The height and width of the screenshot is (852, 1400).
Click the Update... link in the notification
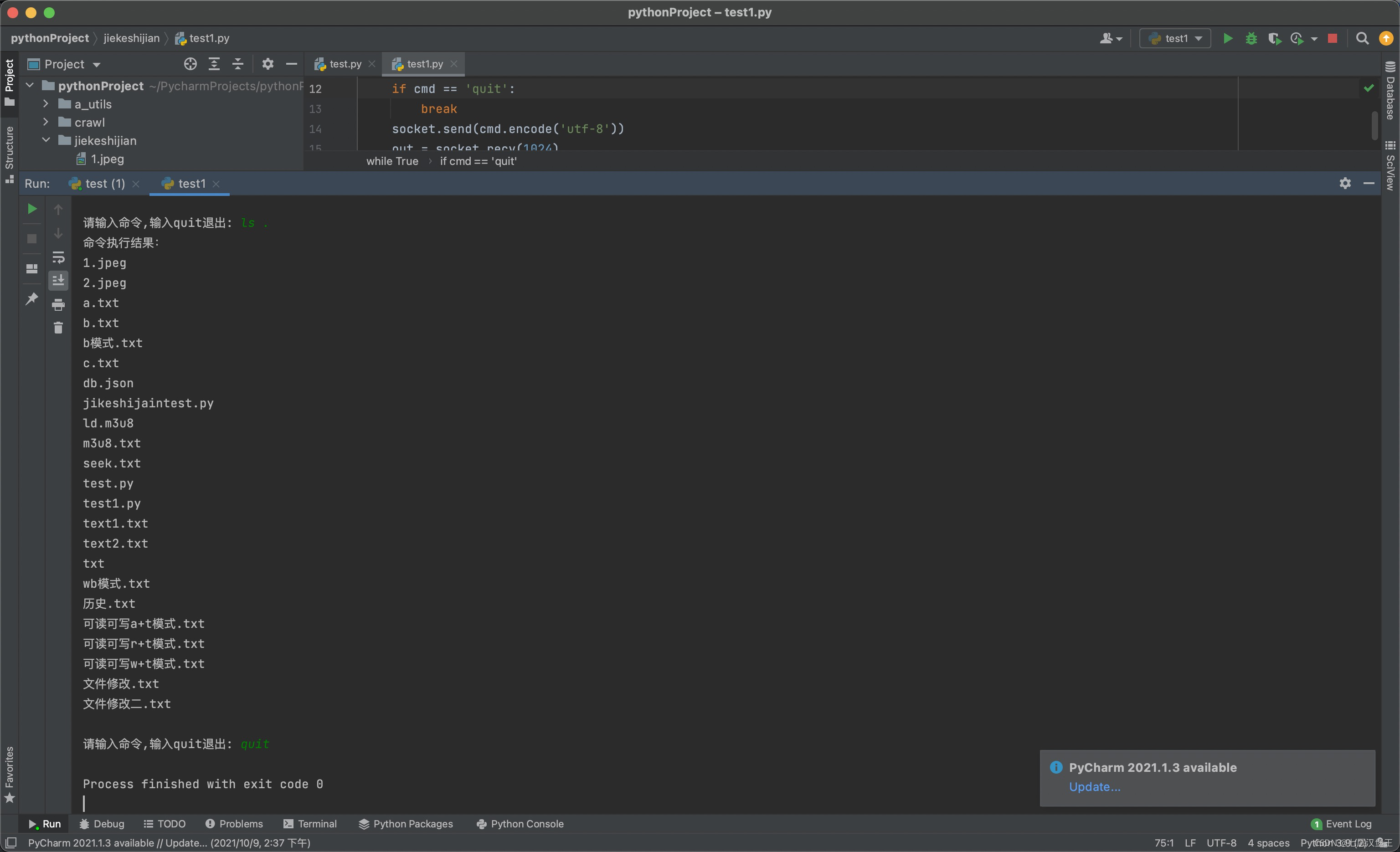[1094, 787]
